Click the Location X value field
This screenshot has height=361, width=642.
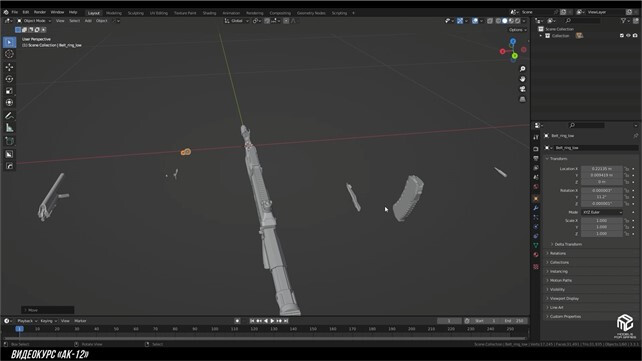pyautogui.click(x=601, y=169)
